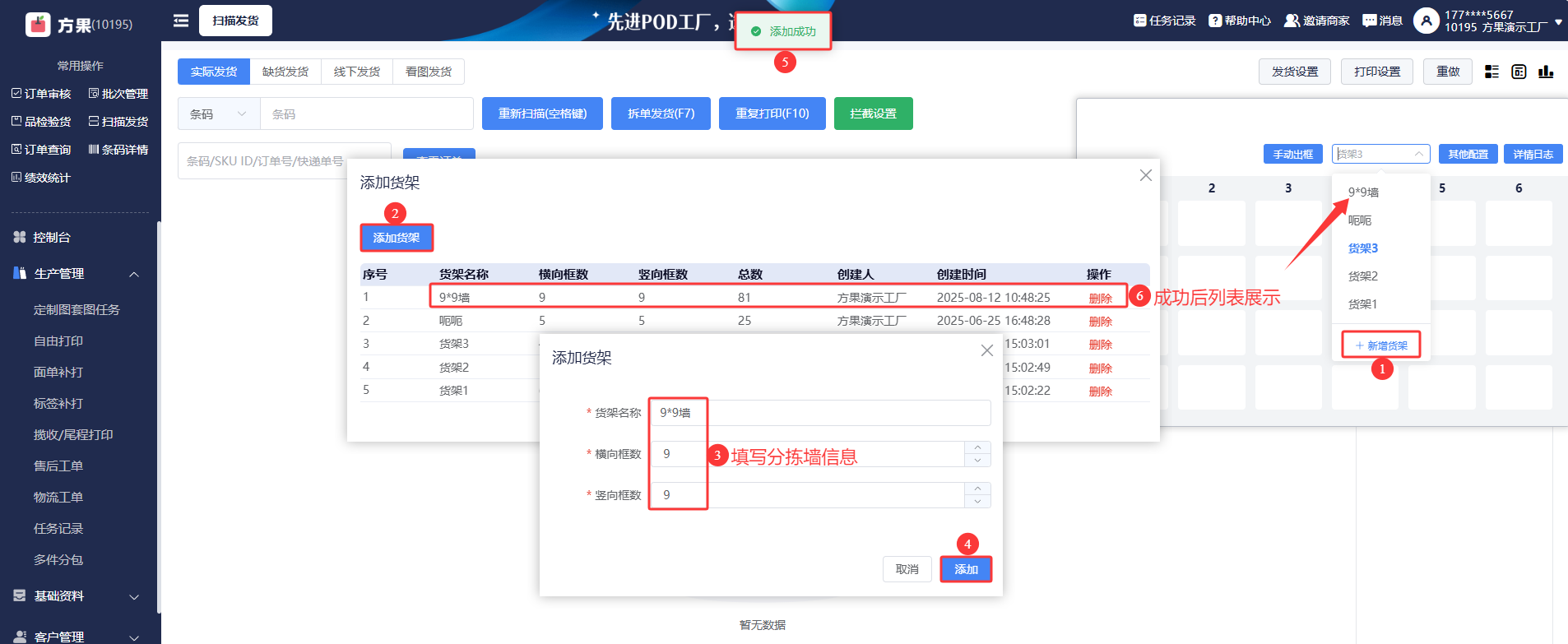Open 发货设置 settings button

point(1295,72)
